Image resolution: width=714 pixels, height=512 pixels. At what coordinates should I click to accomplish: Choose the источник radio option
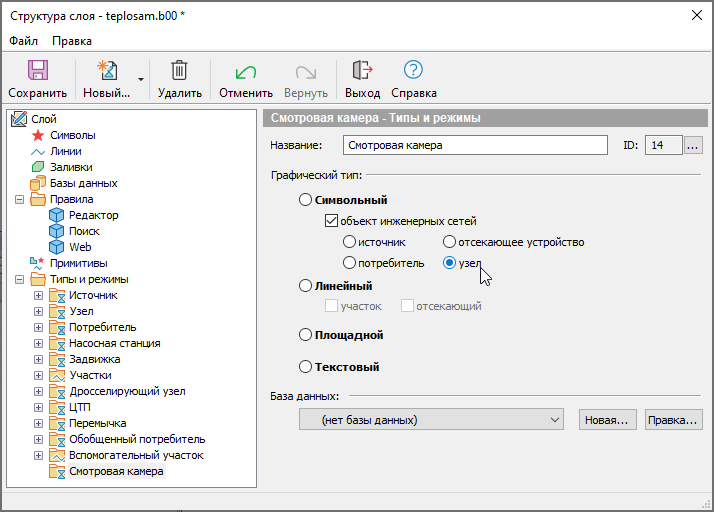[x=350, y=242]
